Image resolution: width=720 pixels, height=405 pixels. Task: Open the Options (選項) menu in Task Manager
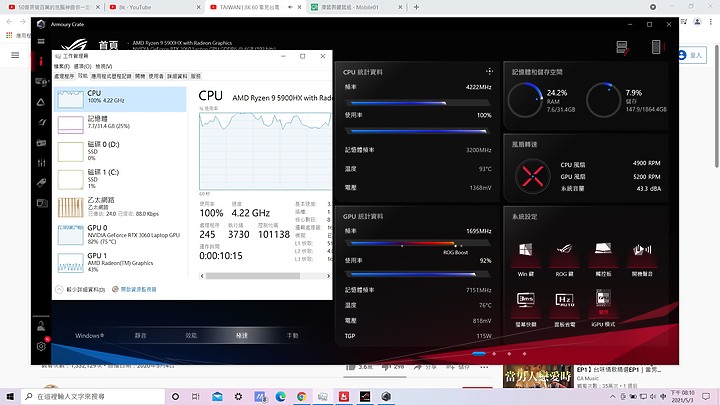coord(83,67)
